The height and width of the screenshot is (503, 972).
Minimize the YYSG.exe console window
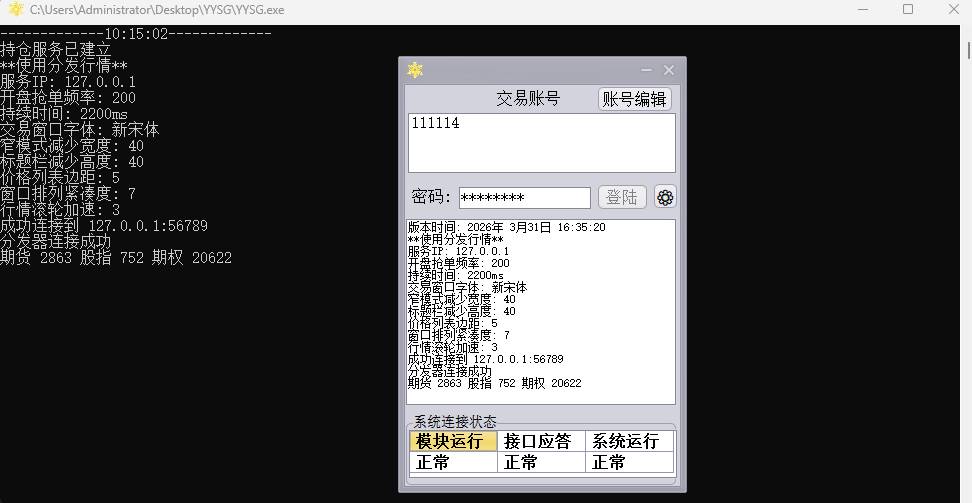coord(863,10)
